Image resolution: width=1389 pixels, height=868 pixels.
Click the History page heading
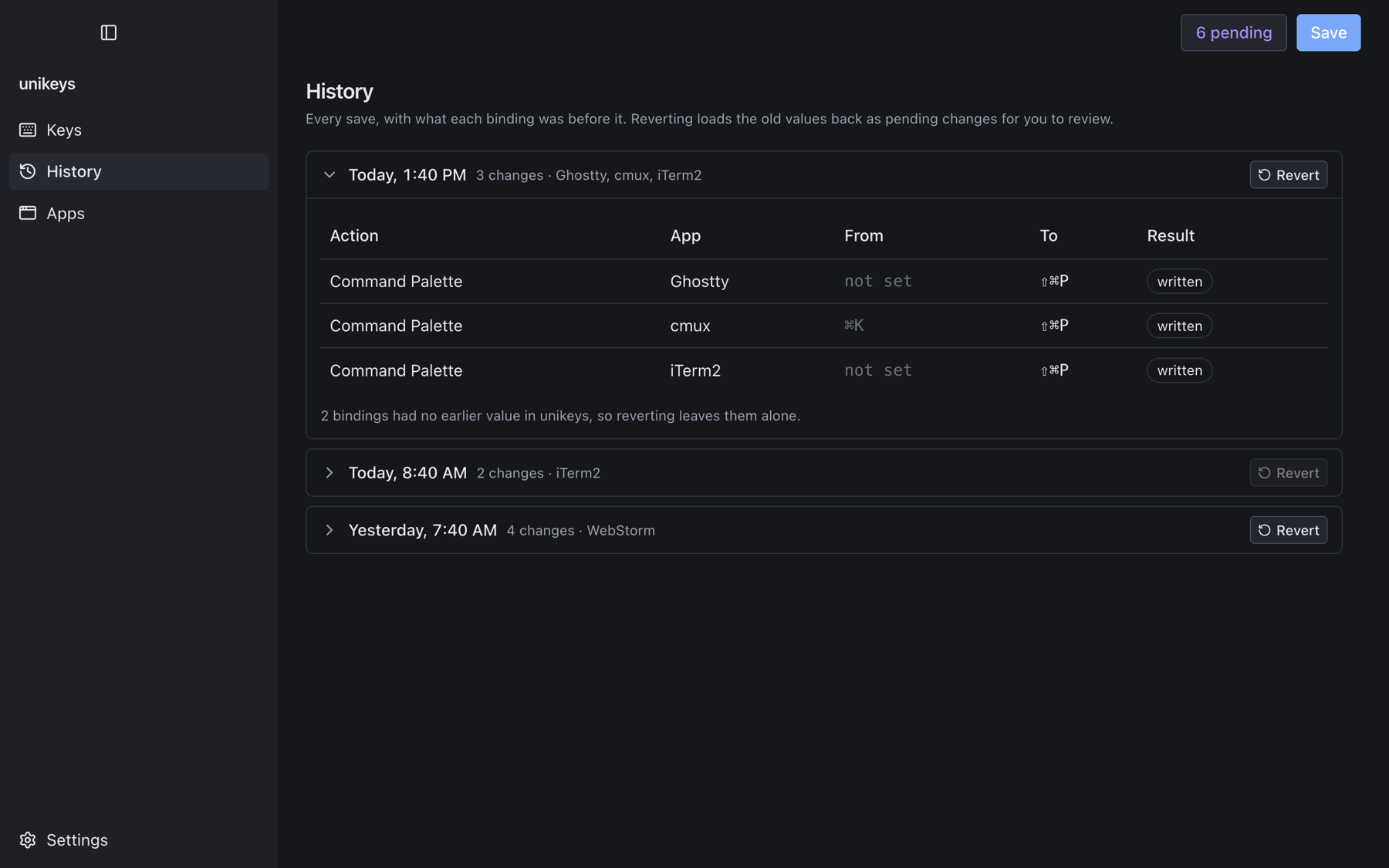point(340,91)
